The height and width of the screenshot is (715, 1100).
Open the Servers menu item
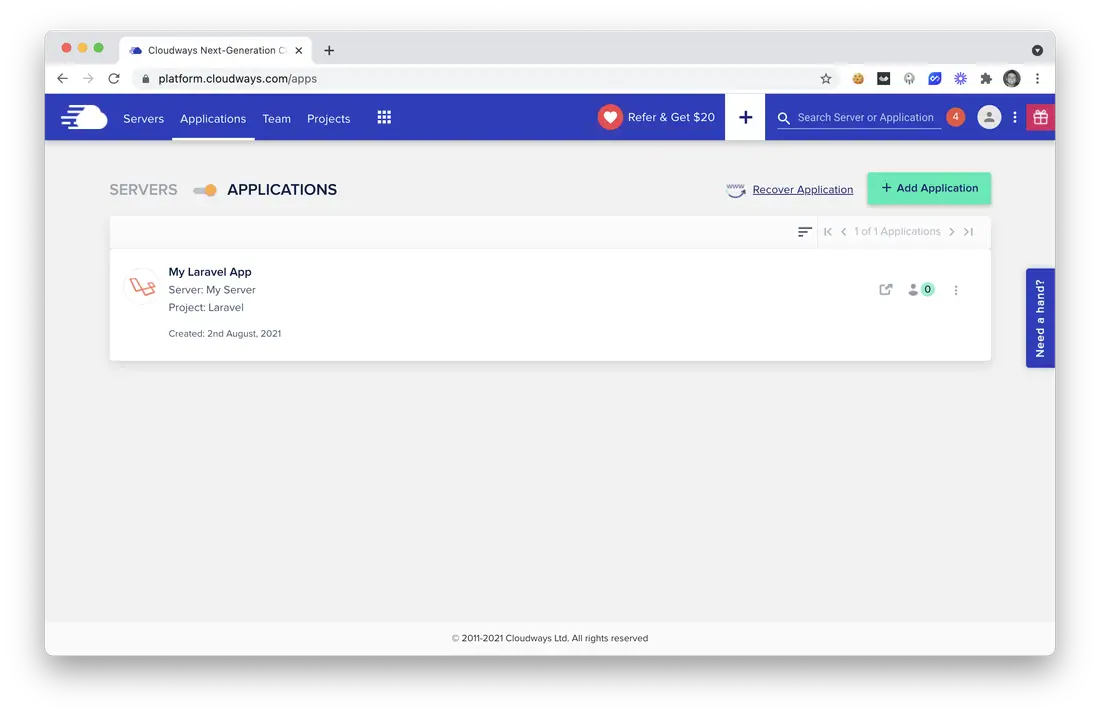coord(143,119)
